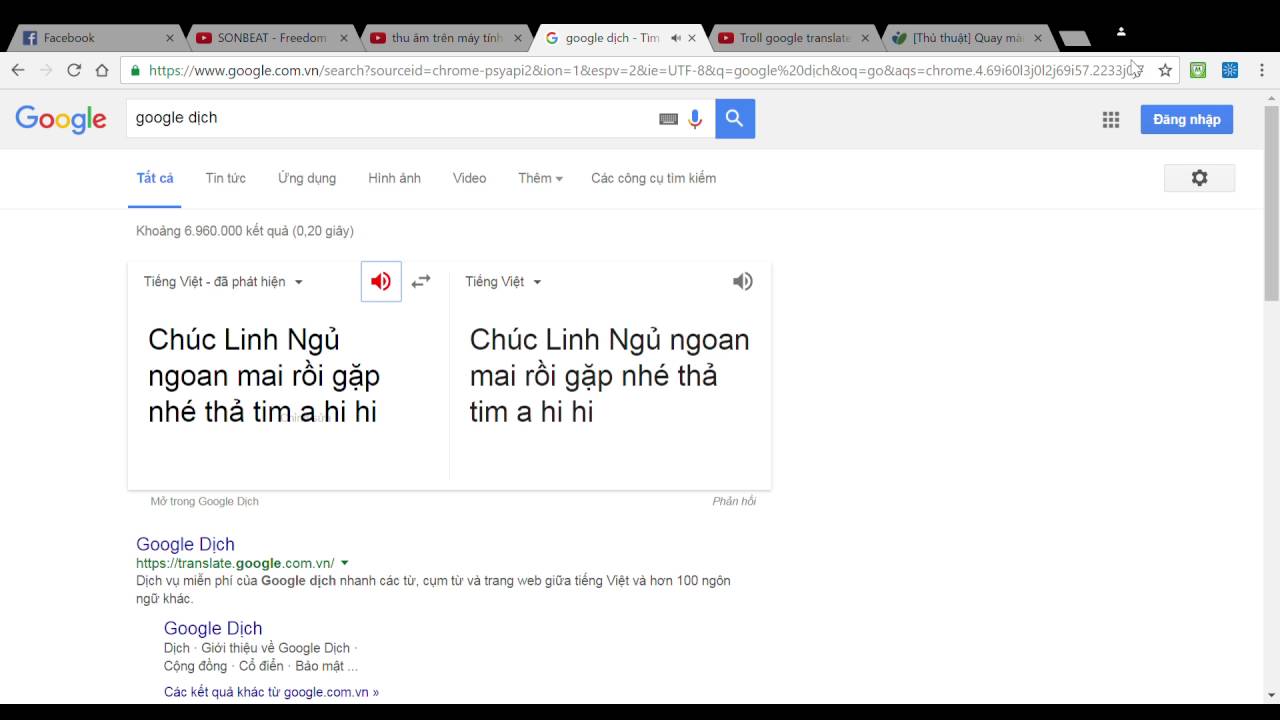
Task: Open the Mở trong Google Dịch link
Action: pos(204,501)
